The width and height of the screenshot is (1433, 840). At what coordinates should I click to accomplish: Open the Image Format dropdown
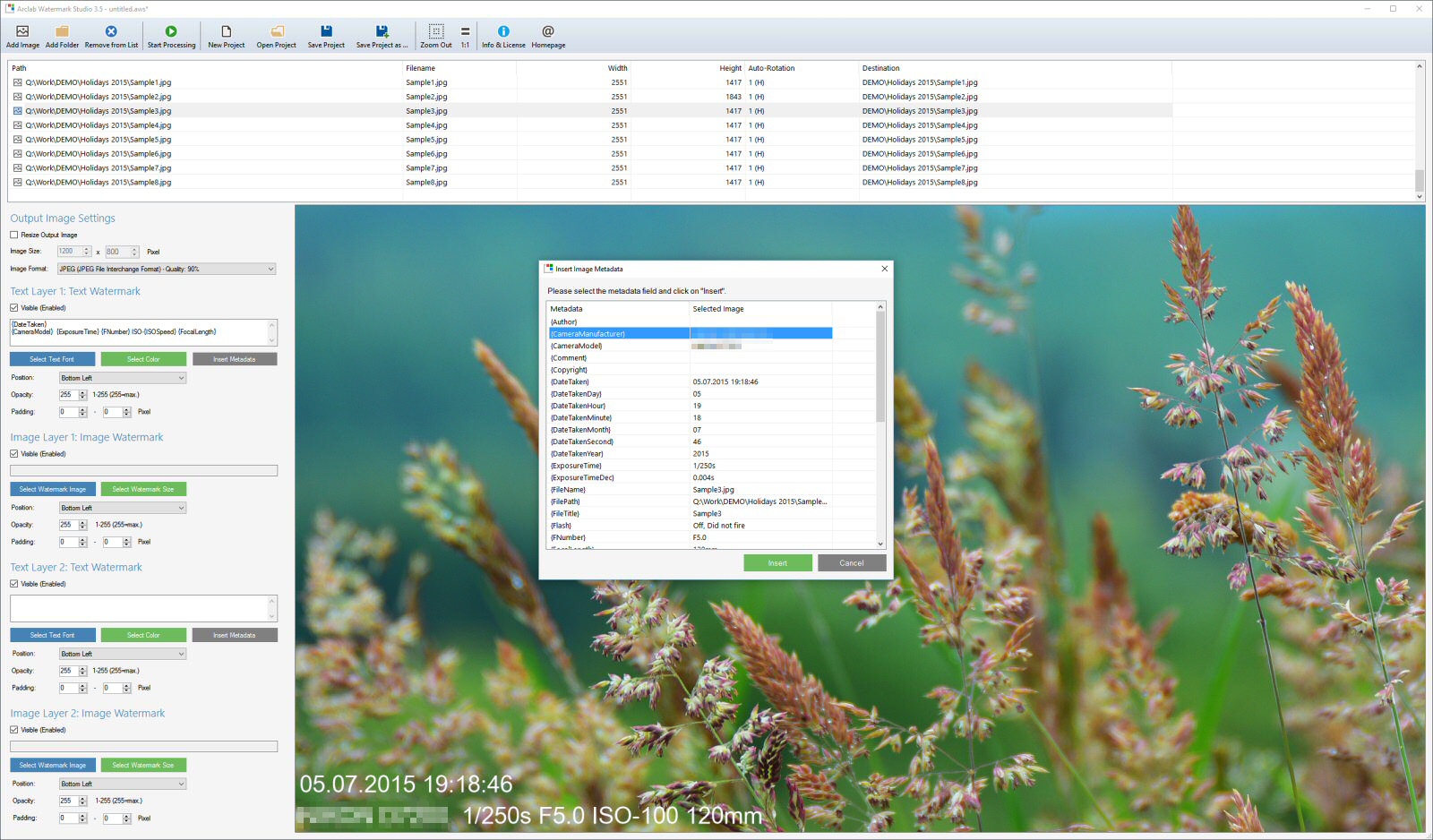167,269
